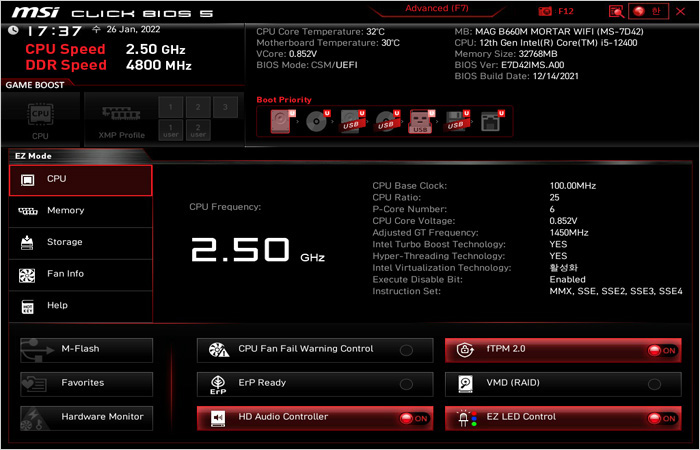This screenshot has height=450, width=700.
Task: Enable VMD (RAID) option
Action: tap(654, 384)
